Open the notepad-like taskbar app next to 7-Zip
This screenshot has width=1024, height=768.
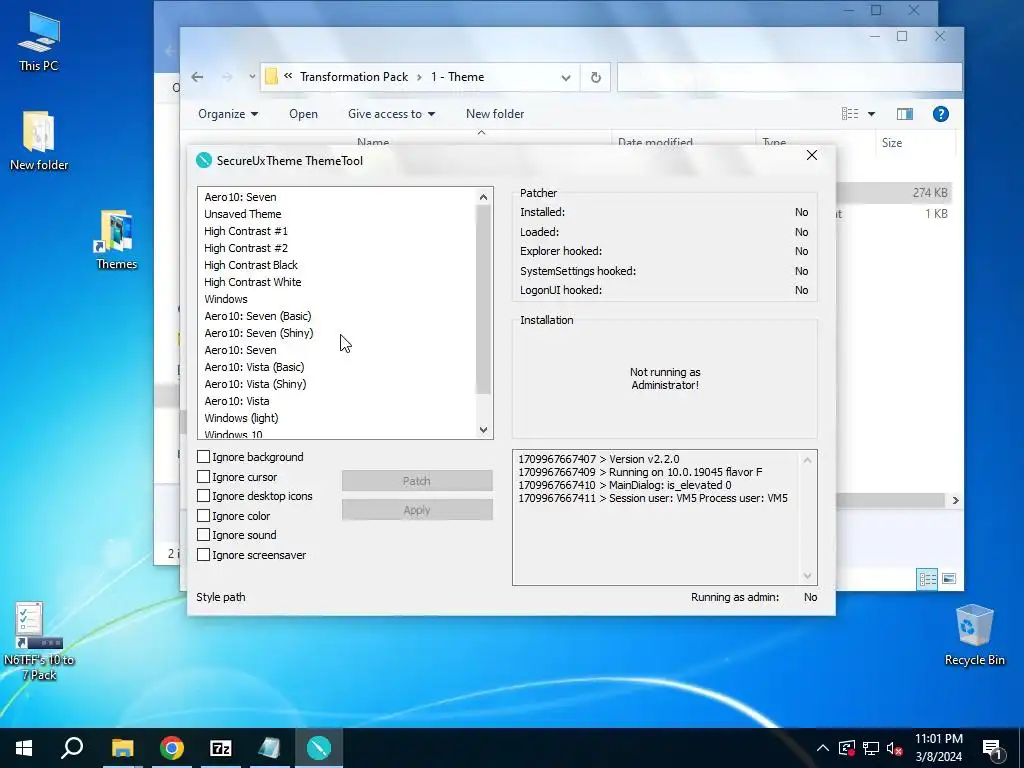(x=269, y=748)
